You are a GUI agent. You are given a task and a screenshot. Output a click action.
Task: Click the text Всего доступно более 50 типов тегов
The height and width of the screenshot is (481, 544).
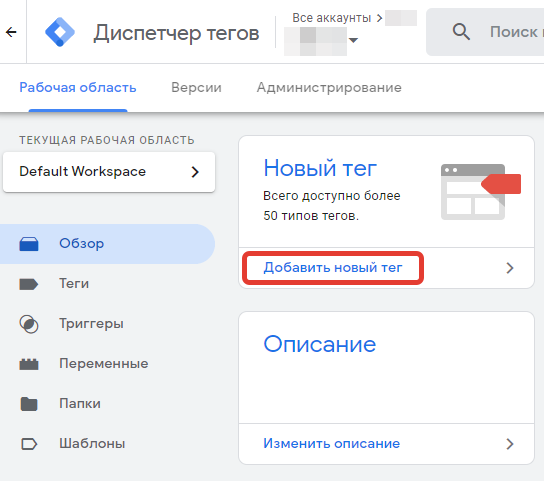pos(332,206)
